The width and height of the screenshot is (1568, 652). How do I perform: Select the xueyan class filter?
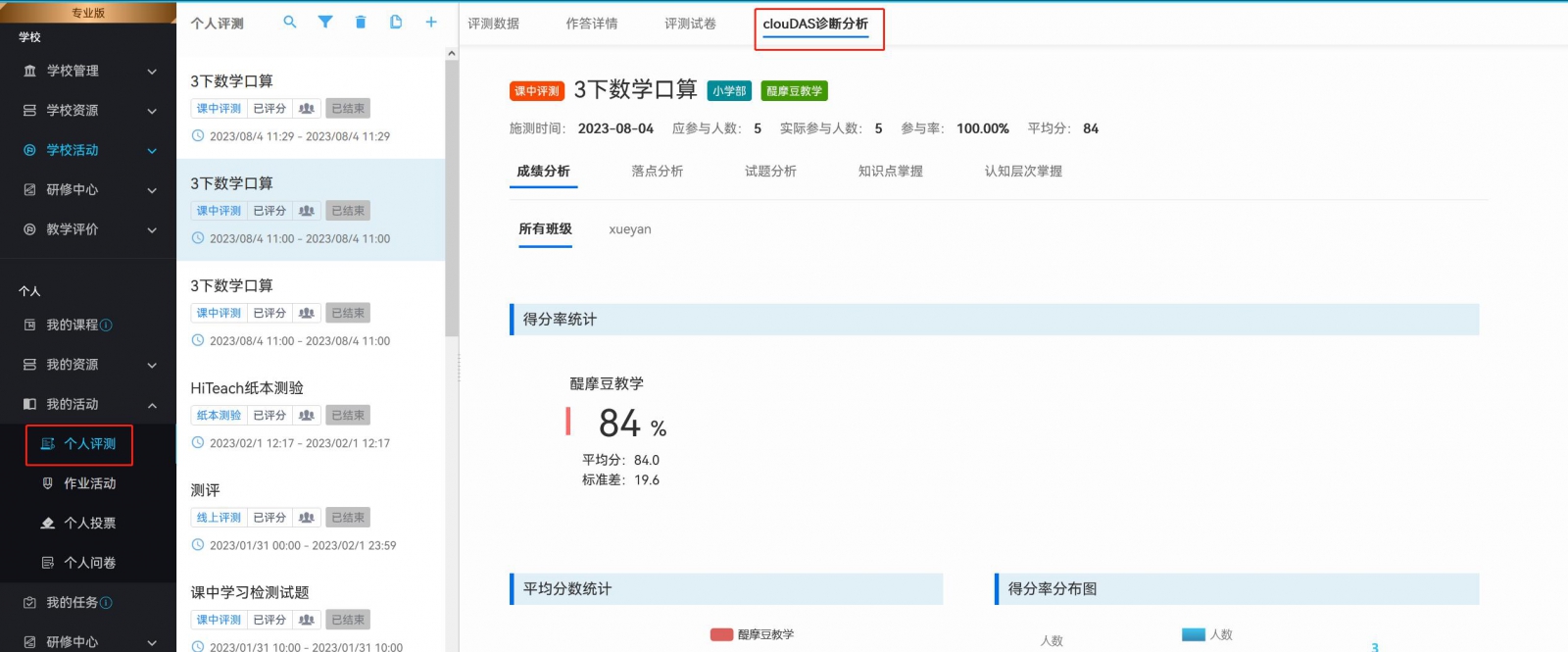click(629, 229)
